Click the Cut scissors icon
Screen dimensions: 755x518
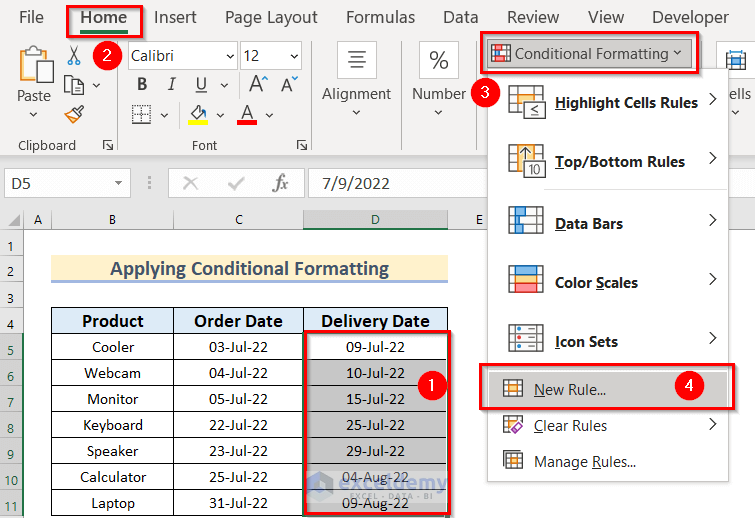pyautogui.click(x=74, y=55)
